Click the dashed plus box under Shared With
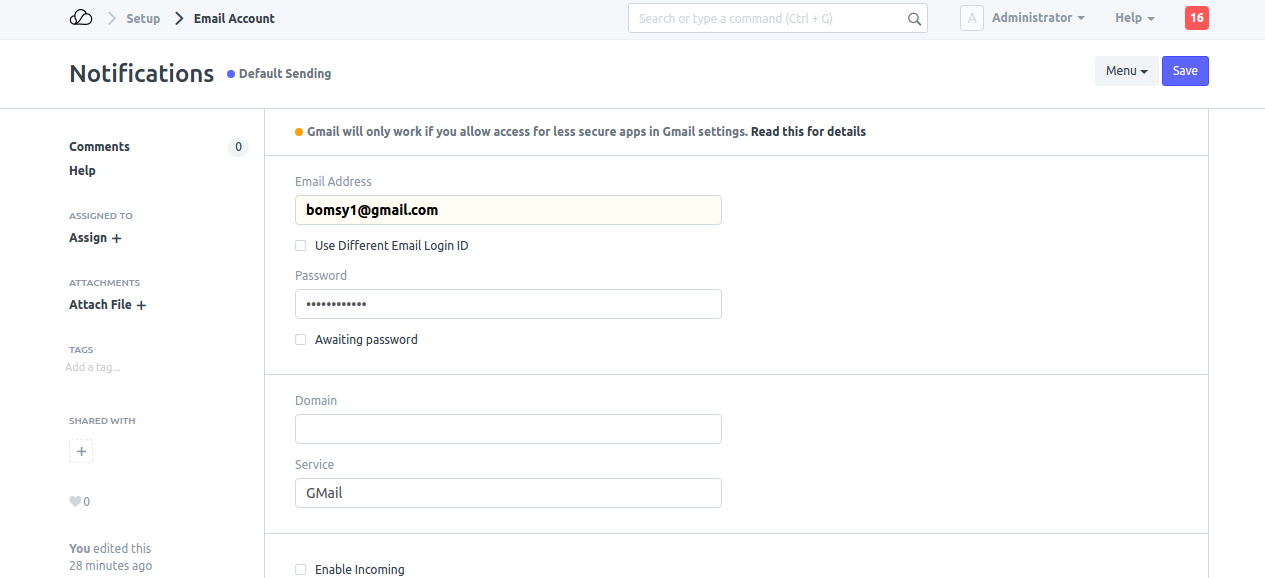1265x578 pixels. click(81, 451)
